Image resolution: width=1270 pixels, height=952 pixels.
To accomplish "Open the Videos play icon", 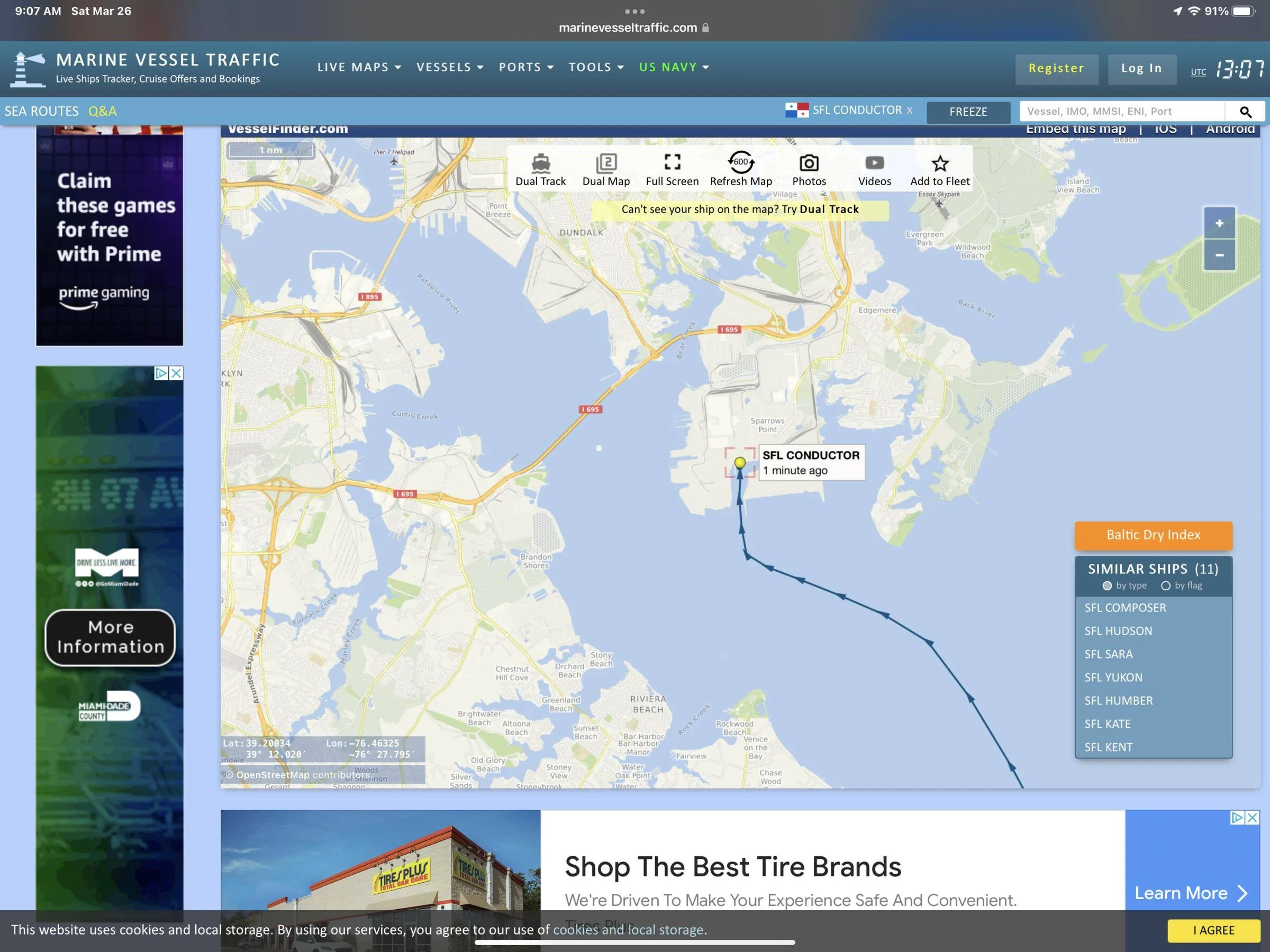I will click(874, 163).
